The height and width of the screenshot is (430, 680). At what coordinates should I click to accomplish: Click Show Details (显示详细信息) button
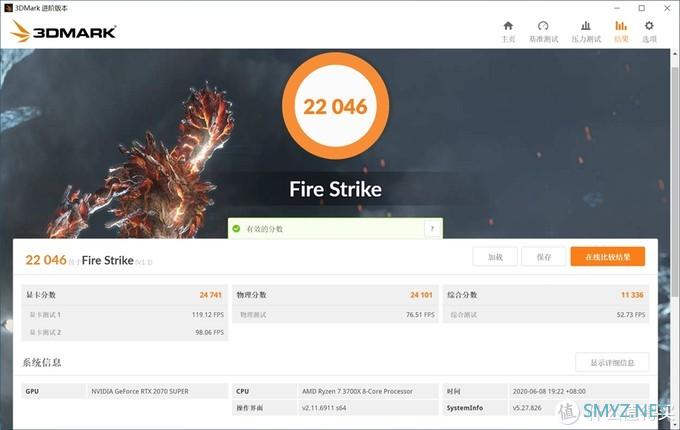tap(612, 363)
